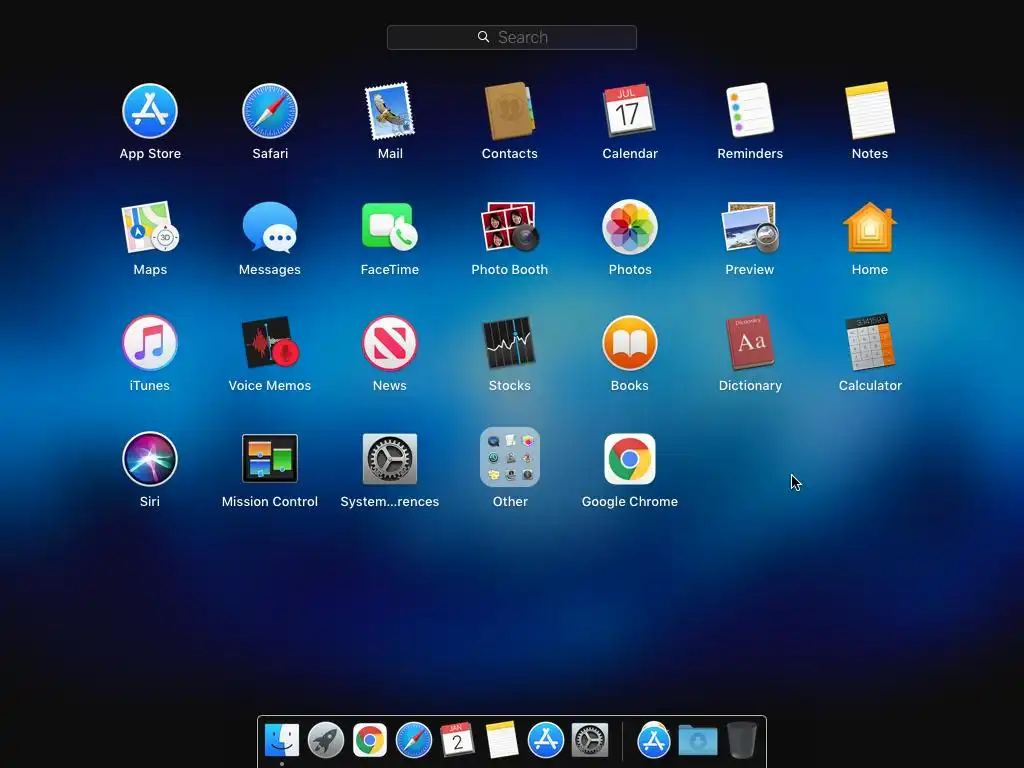Open System Preferences in Launchpad grid
The width and height of the screenshot is (1024, 768).
[x=390, y=459]
